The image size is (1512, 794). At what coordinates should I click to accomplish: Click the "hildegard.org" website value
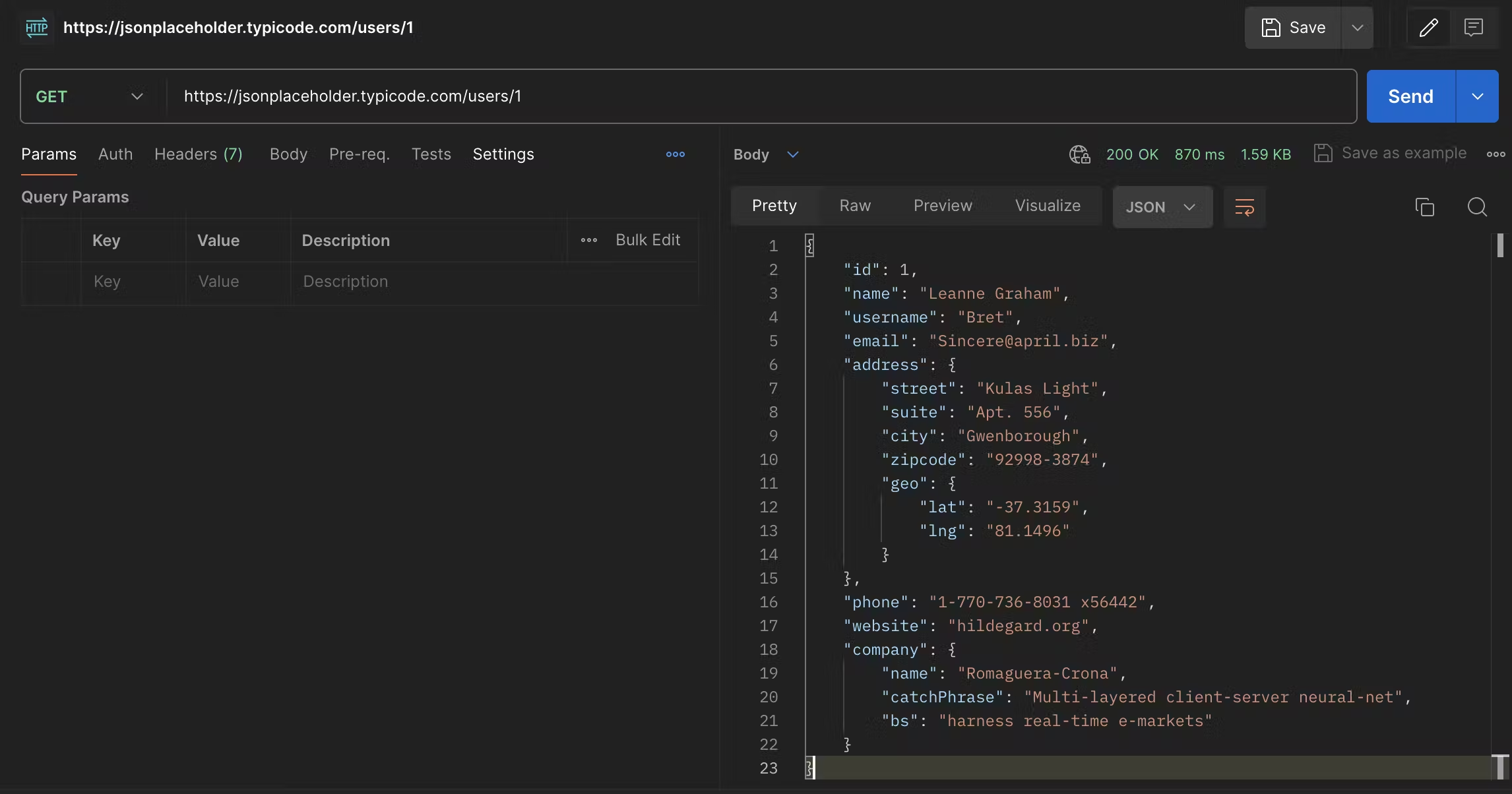click(x=1018, y=626)
